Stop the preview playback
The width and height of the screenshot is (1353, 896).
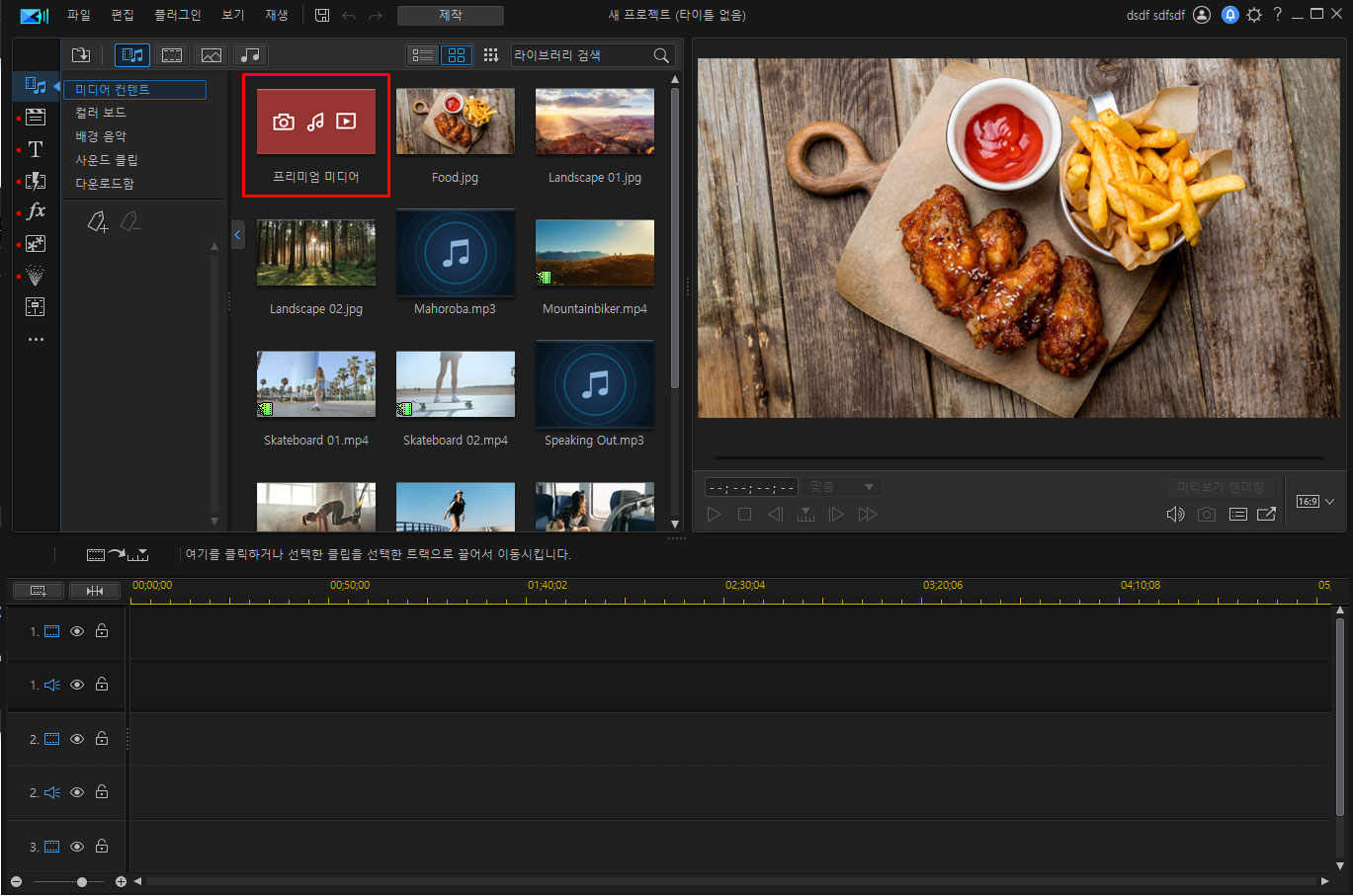tap(745, 515)
